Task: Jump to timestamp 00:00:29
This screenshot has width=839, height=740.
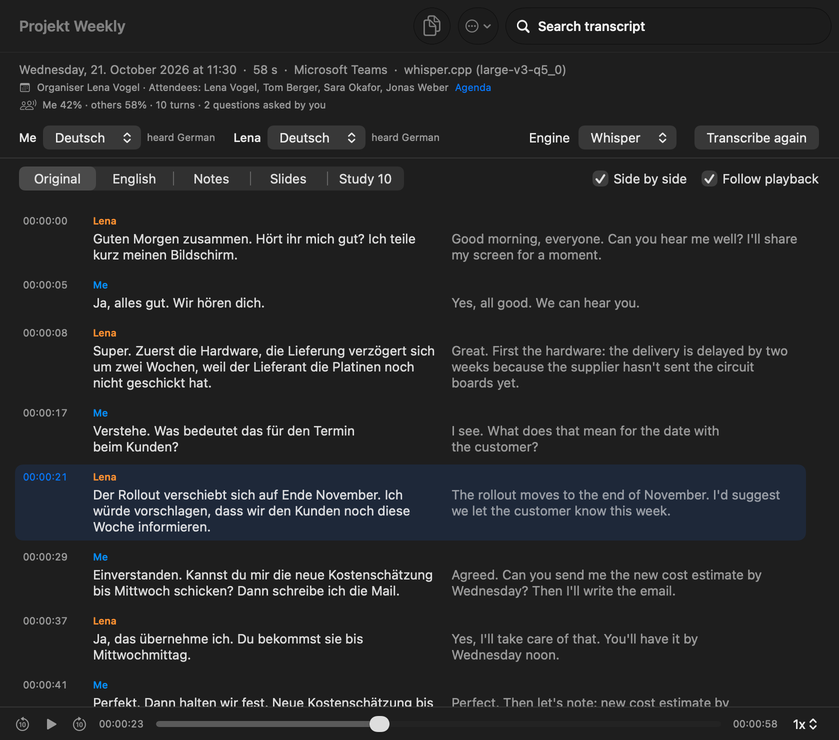Action: [x=45, y=557]
